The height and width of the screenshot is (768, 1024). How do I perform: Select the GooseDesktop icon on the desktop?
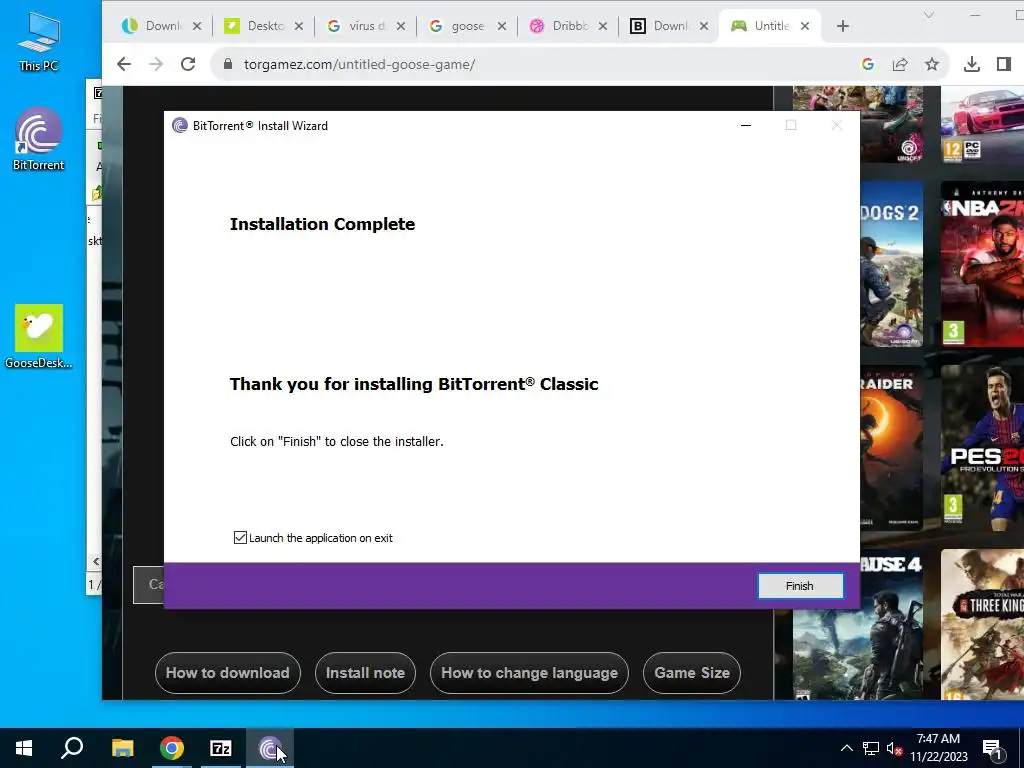click(39, 336)
